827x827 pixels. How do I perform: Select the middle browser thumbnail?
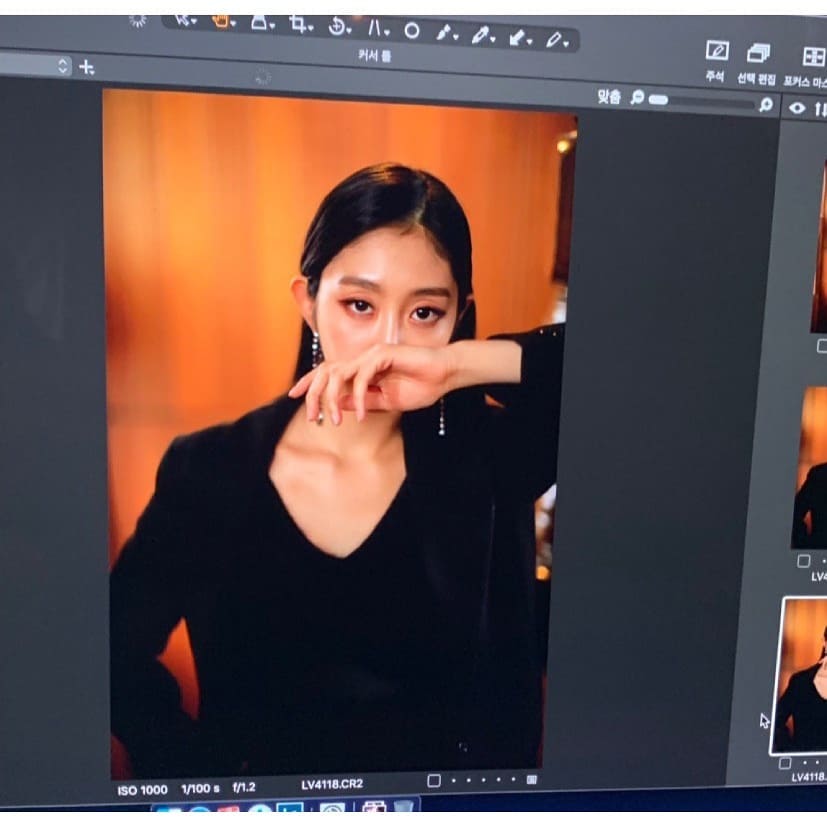811,468
